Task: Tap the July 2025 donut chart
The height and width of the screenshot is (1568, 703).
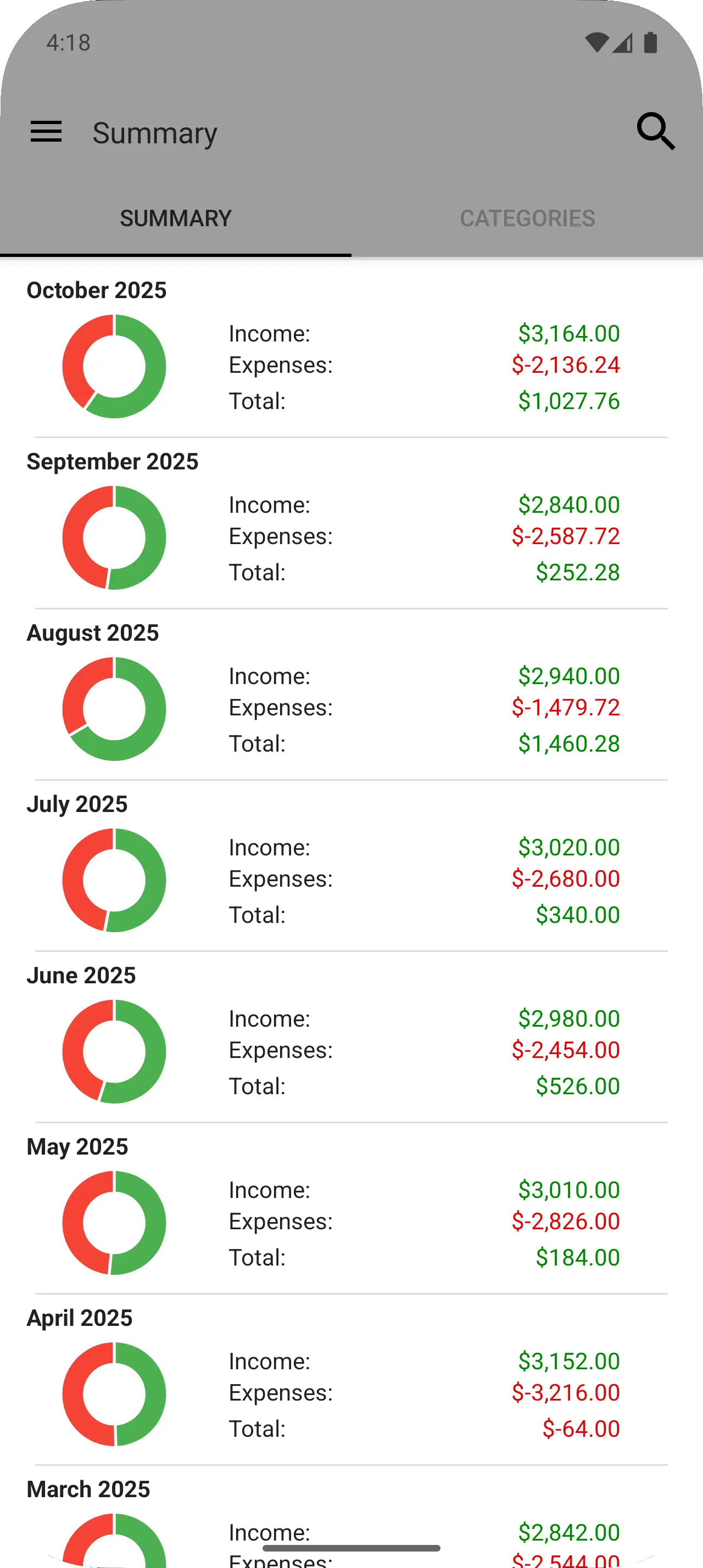Action: [x=114, y=880]
